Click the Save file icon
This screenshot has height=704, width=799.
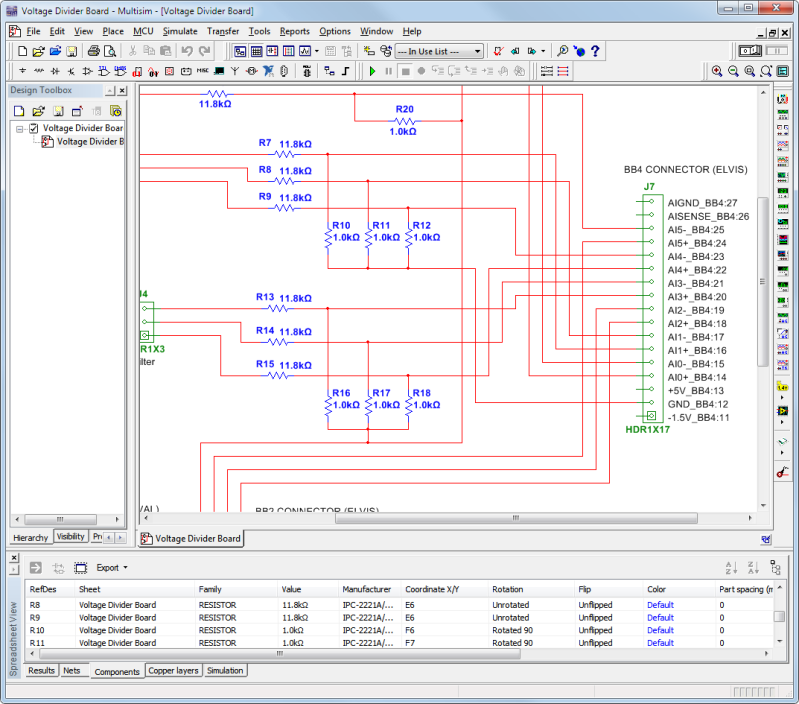72,51
